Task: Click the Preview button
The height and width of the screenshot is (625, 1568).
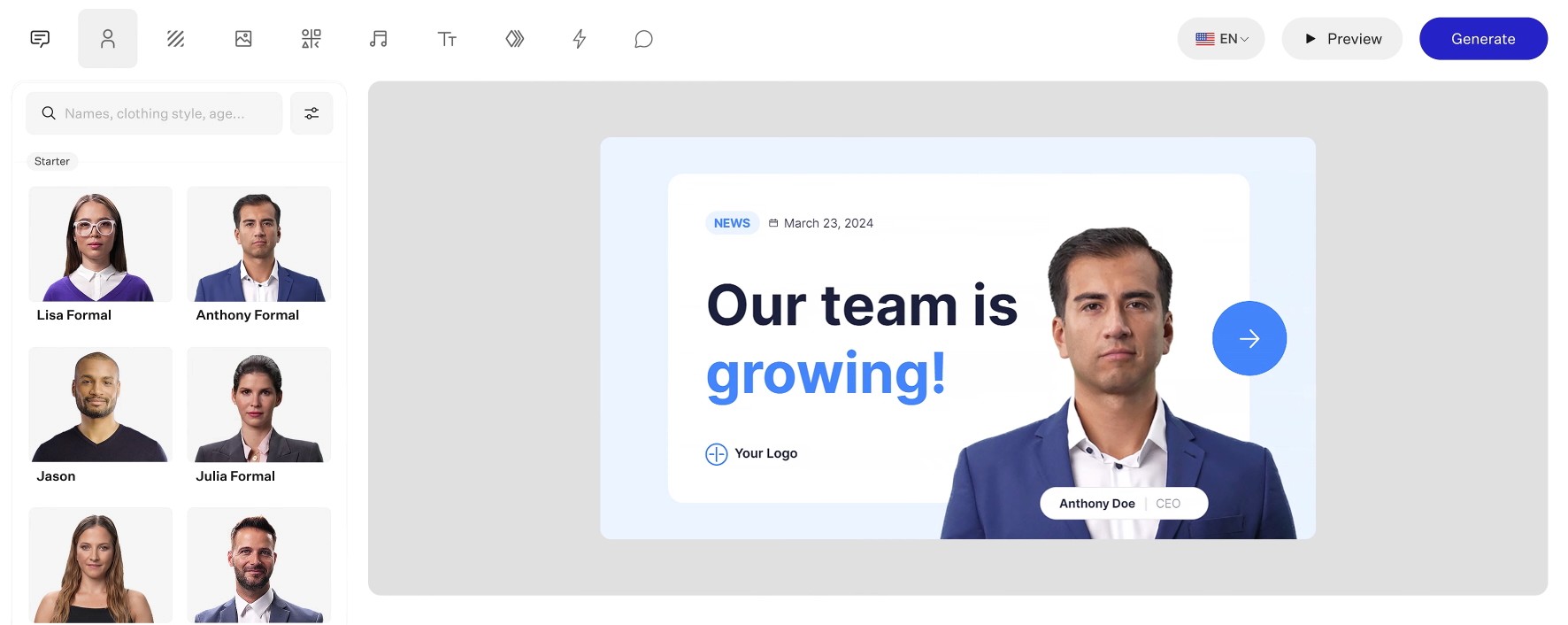Action: coord(1342,39)
